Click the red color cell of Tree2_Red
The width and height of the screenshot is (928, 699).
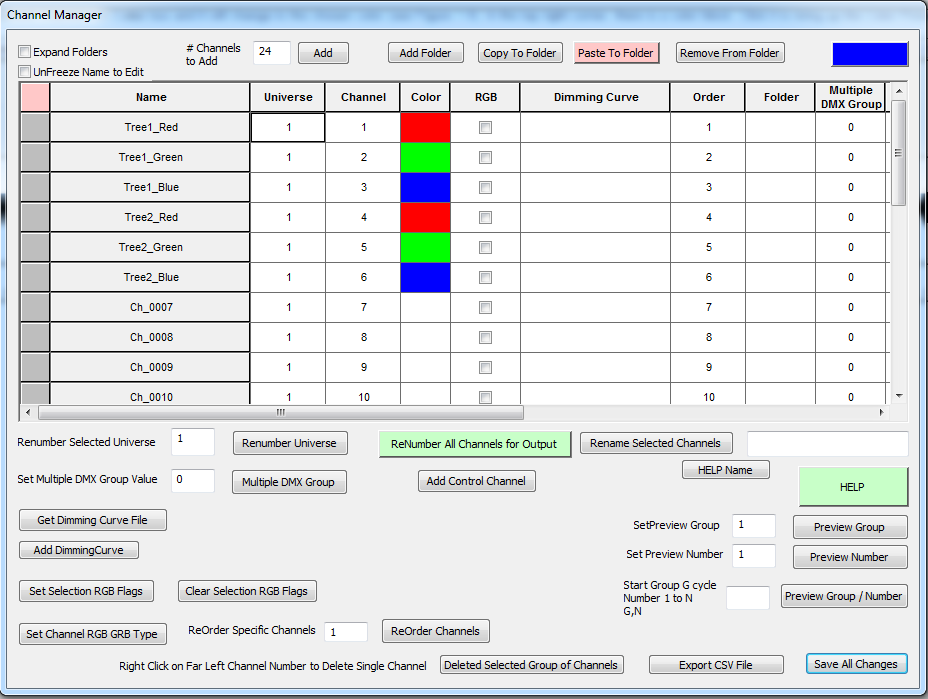tap(426, 217)
